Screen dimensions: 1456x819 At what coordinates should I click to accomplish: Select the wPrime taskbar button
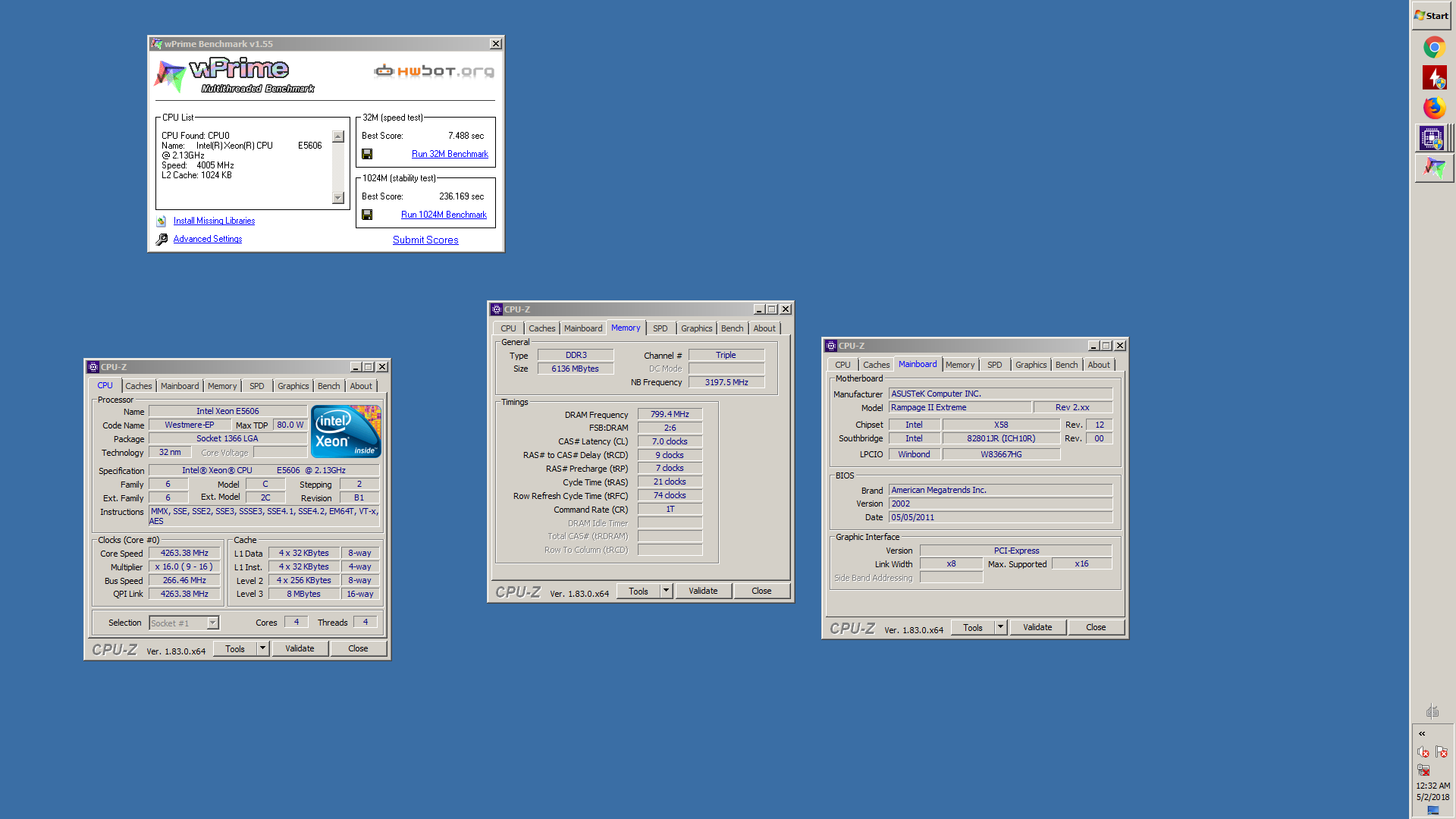pyautogui.click(x=1433, y=168)
